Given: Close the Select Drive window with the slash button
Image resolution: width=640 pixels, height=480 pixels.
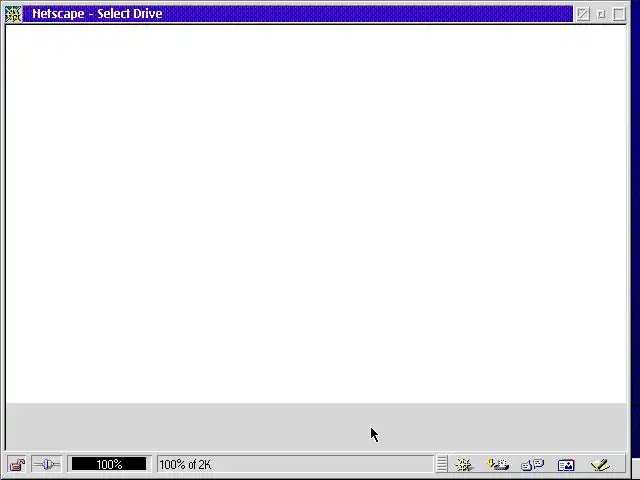Looking at the screenshot, I should (583, 14).
